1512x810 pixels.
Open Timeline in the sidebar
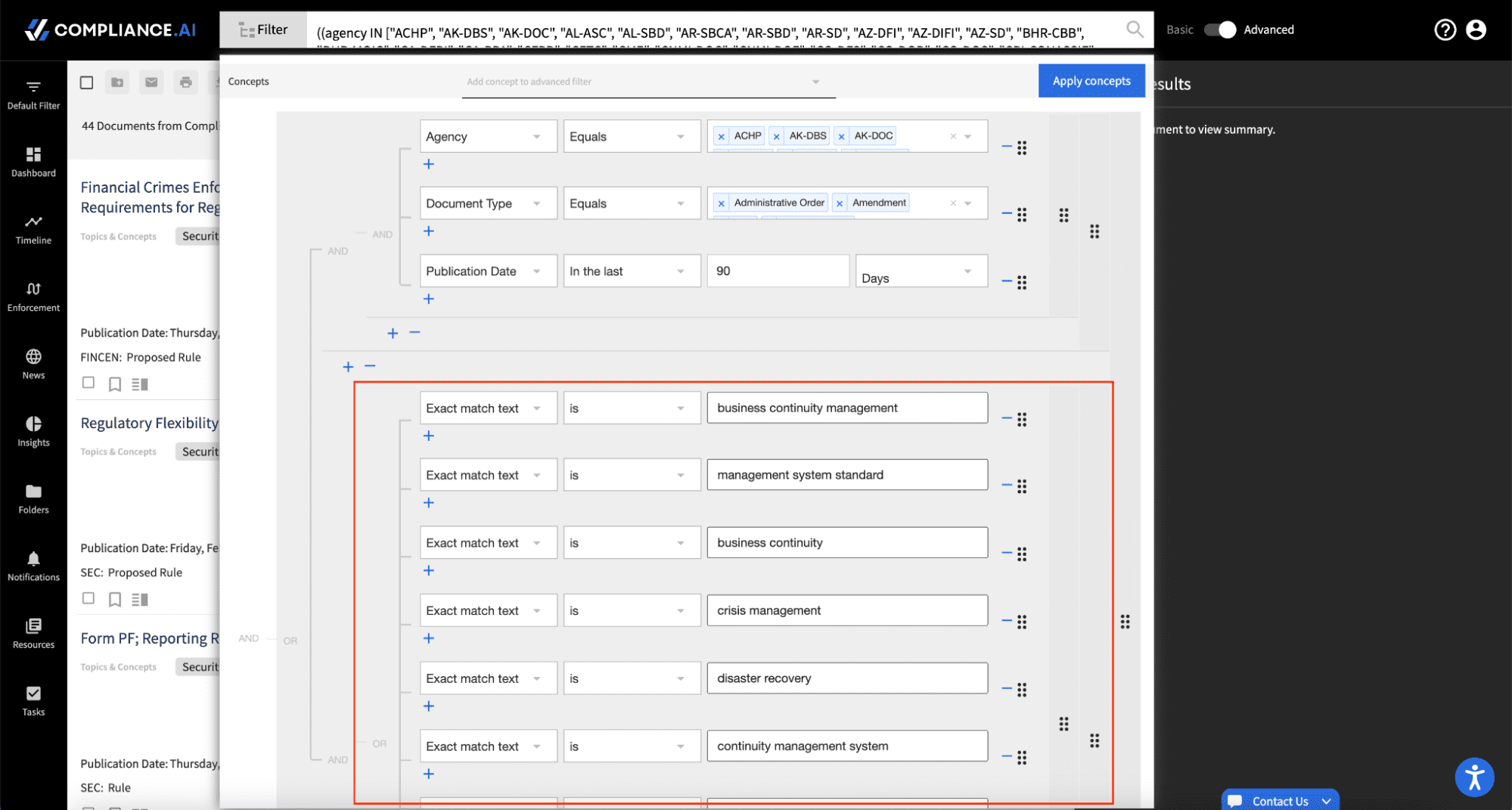tap(33, 230)
